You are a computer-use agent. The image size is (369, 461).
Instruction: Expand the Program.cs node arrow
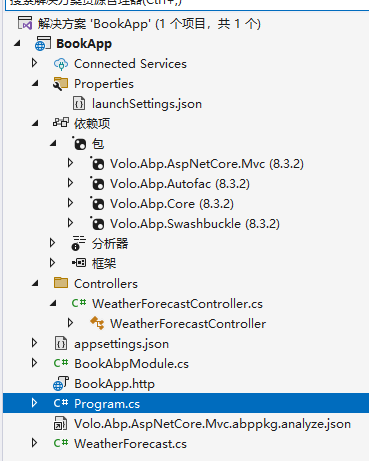(34, 403)
